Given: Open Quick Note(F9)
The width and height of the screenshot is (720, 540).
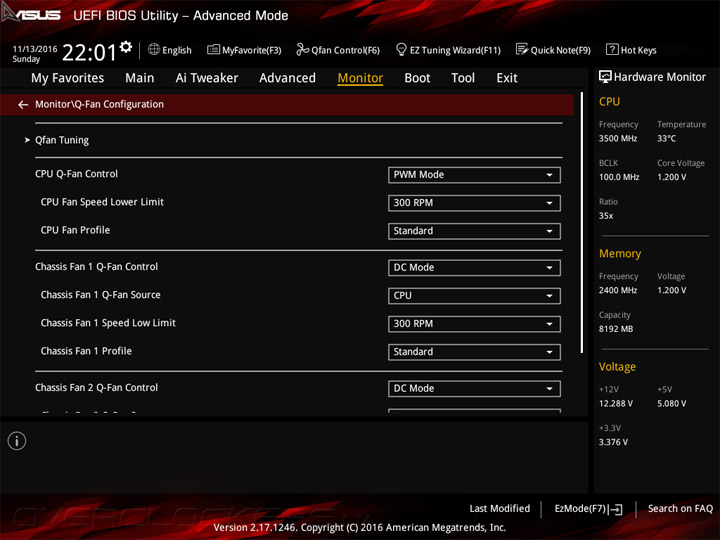Looking at the screenshot, I should [553, 50].
